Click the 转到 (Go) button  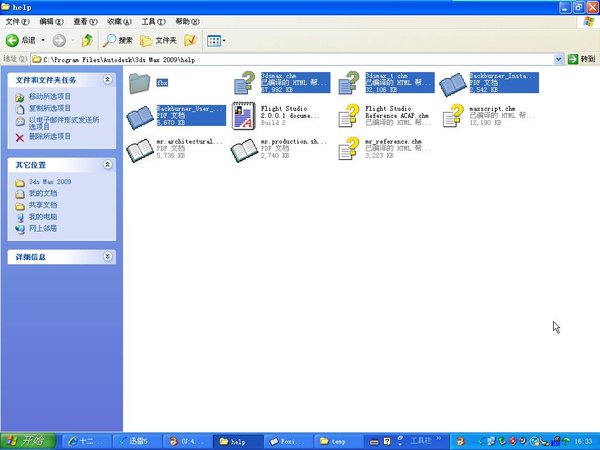[582, 59]
